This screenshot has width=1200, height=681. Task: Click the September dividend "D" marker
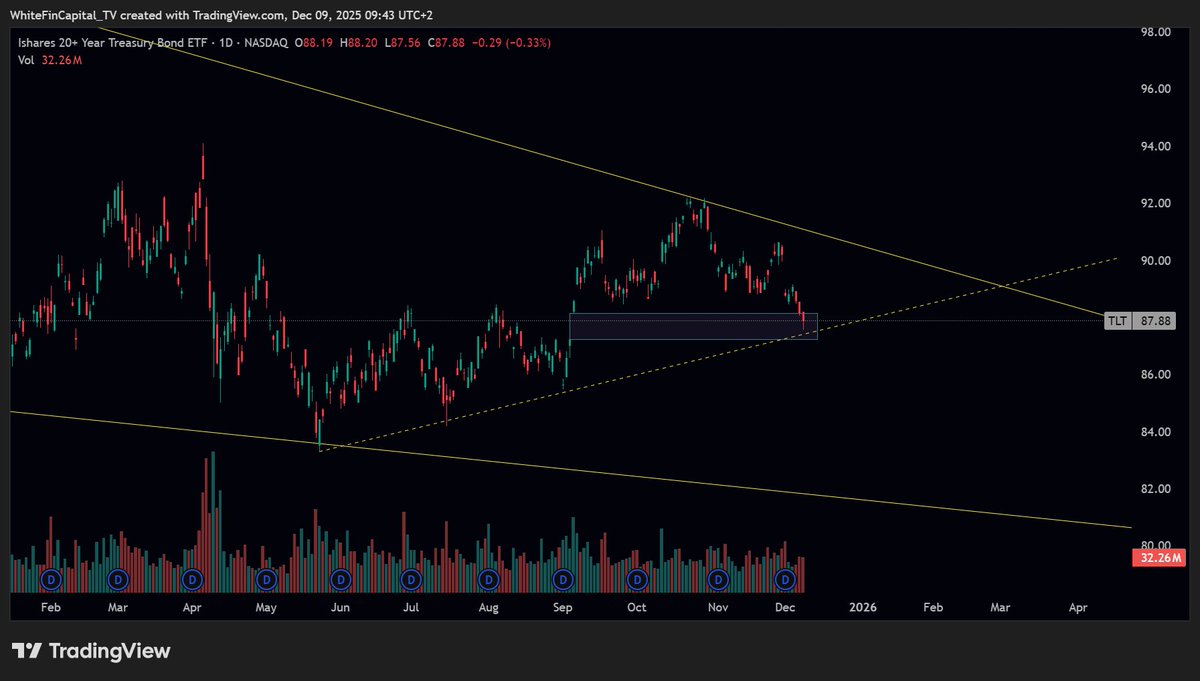tap(562, 578)
